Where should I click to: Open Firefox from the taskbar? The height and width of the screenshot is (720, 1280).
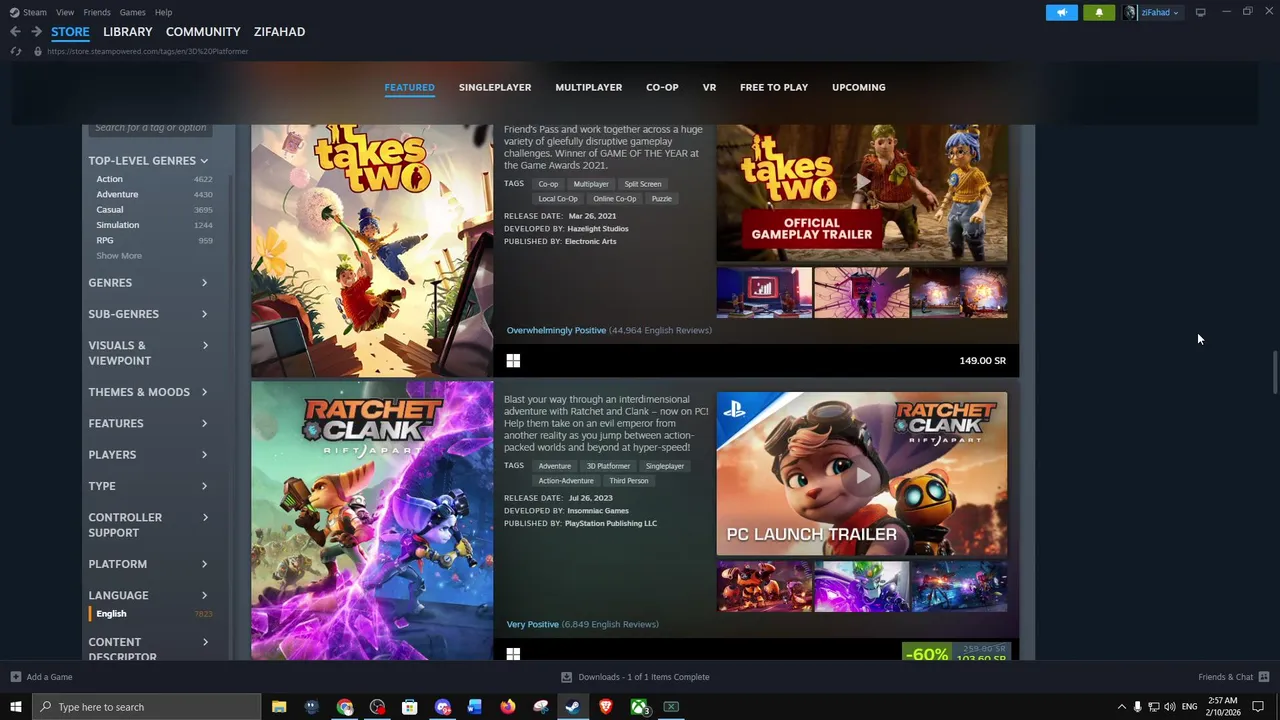[508, 707]
